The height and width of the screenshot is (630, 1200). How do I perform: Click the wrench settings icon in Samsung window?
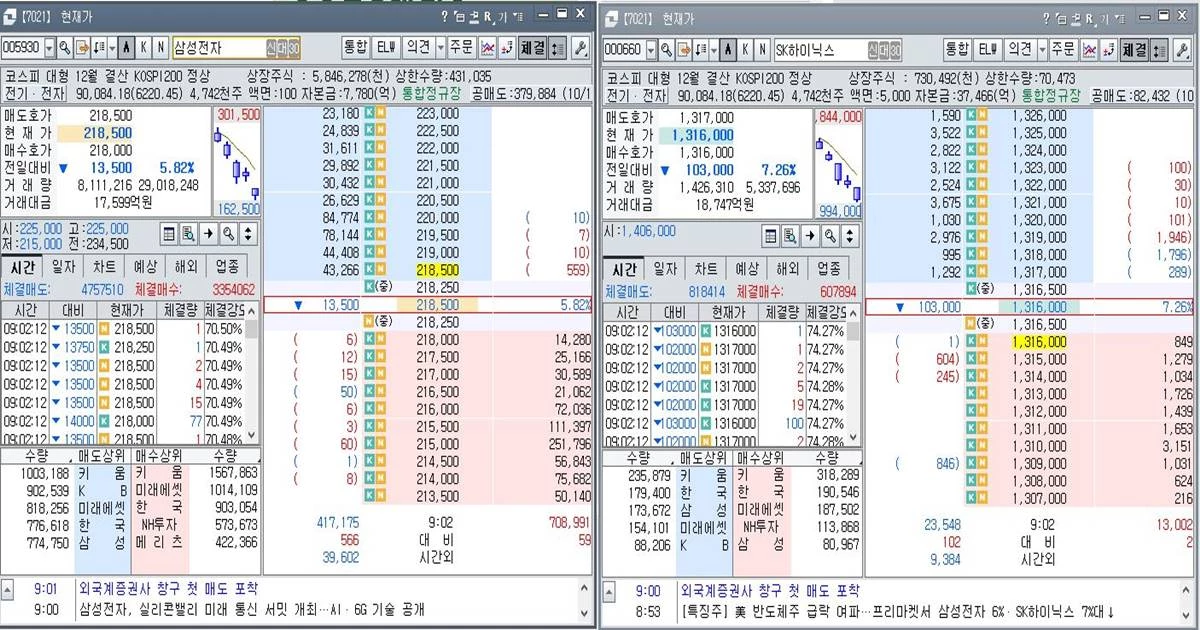[x=581, y=48]
